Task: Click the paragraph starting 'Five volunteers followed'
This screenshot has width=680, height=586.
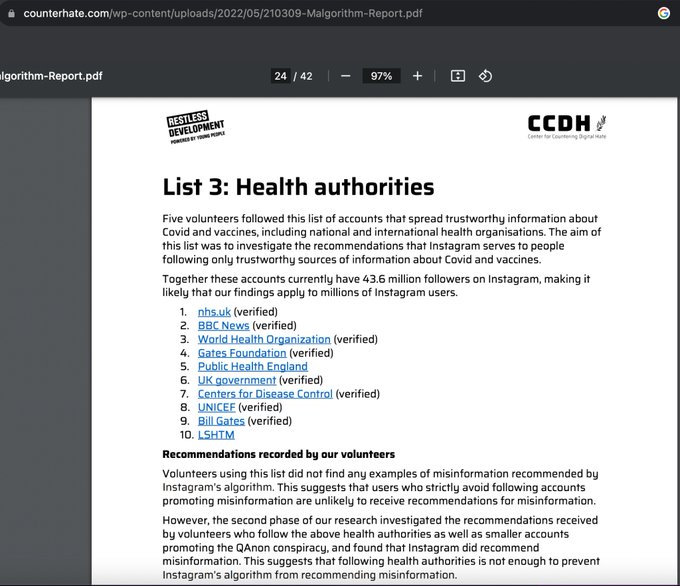Action: (x=382, y=239)
